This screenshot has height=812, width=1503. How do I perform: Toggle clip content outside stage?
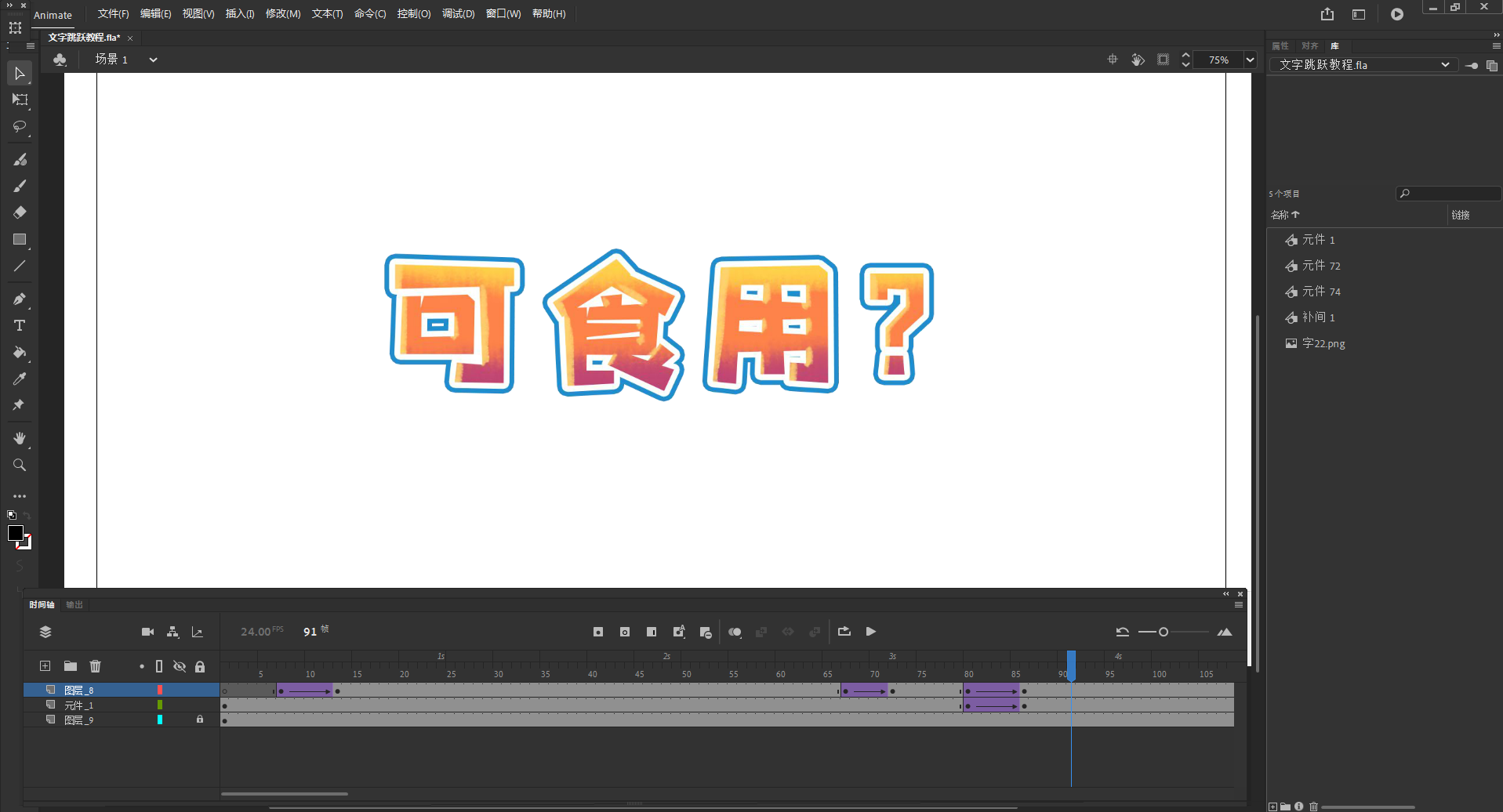point(1164,60)
